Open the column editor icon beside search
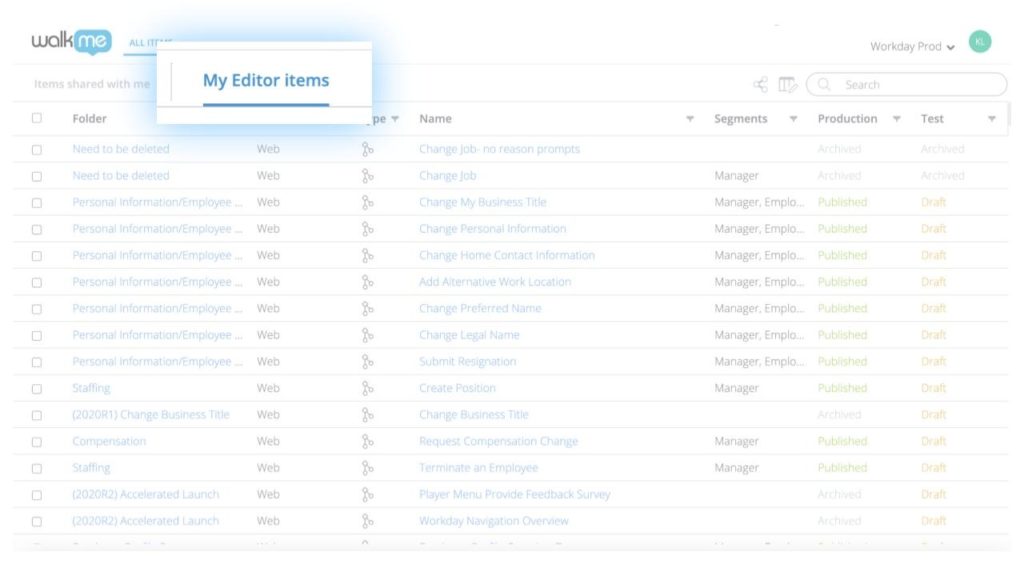The height and width of the screenshot is (576, 1024). (786, 84)
